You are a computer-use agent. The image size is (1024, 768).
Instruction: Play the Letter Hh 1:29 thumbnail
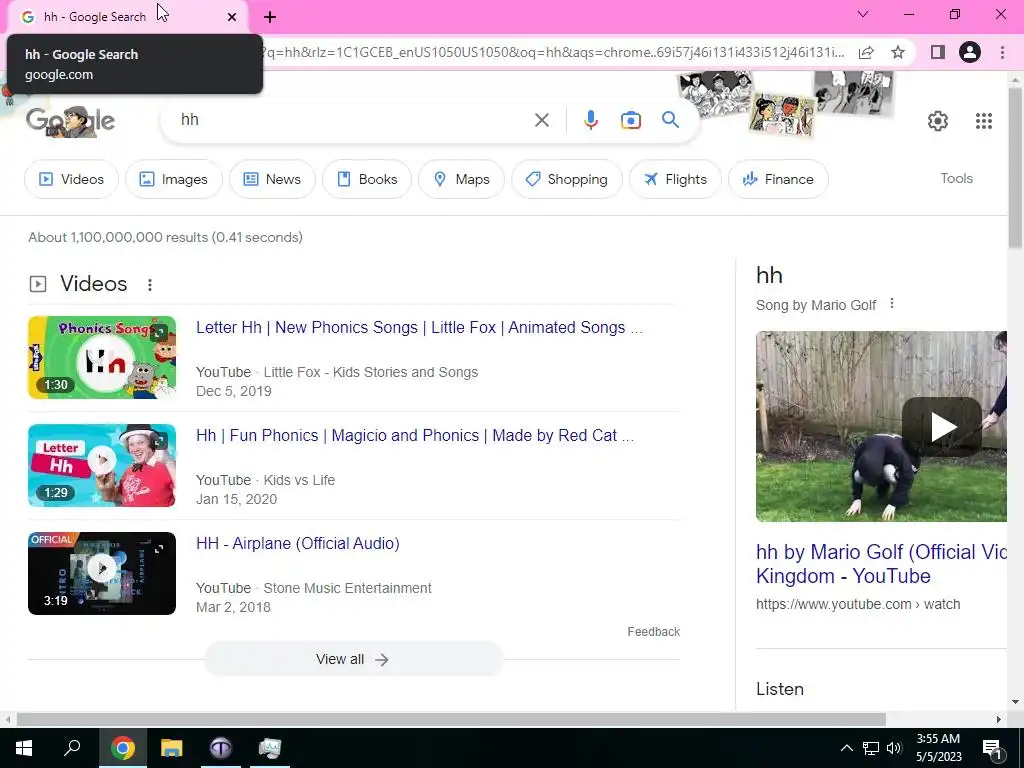coord(102,466)
